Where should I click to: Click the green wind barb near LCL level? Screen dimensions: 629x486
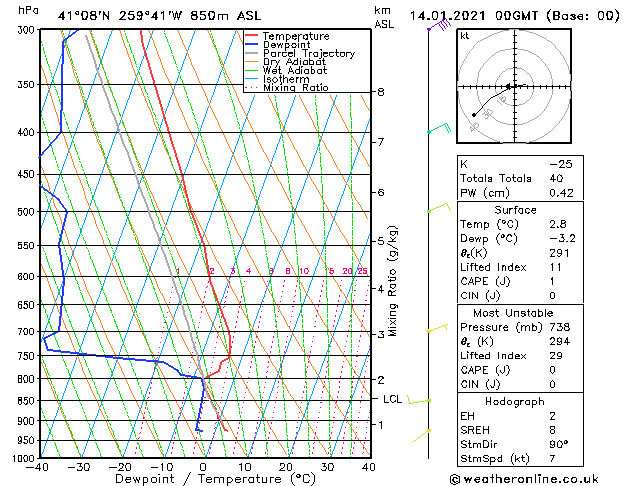point(419,399)
